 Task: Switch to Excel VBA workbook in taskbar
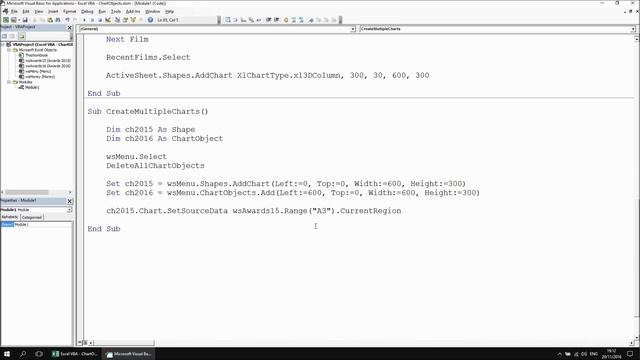pyautogui.click(x=75, y=354)
